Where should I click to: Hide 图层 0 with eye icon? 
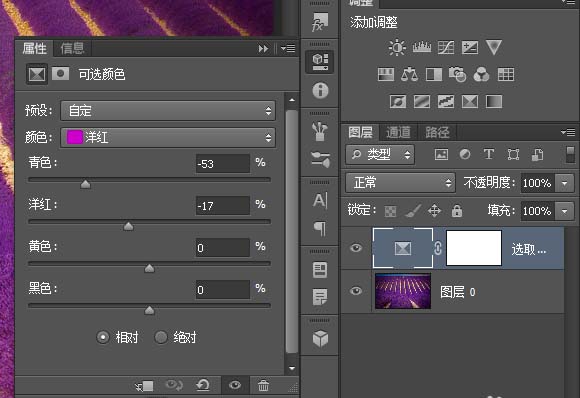356,291
